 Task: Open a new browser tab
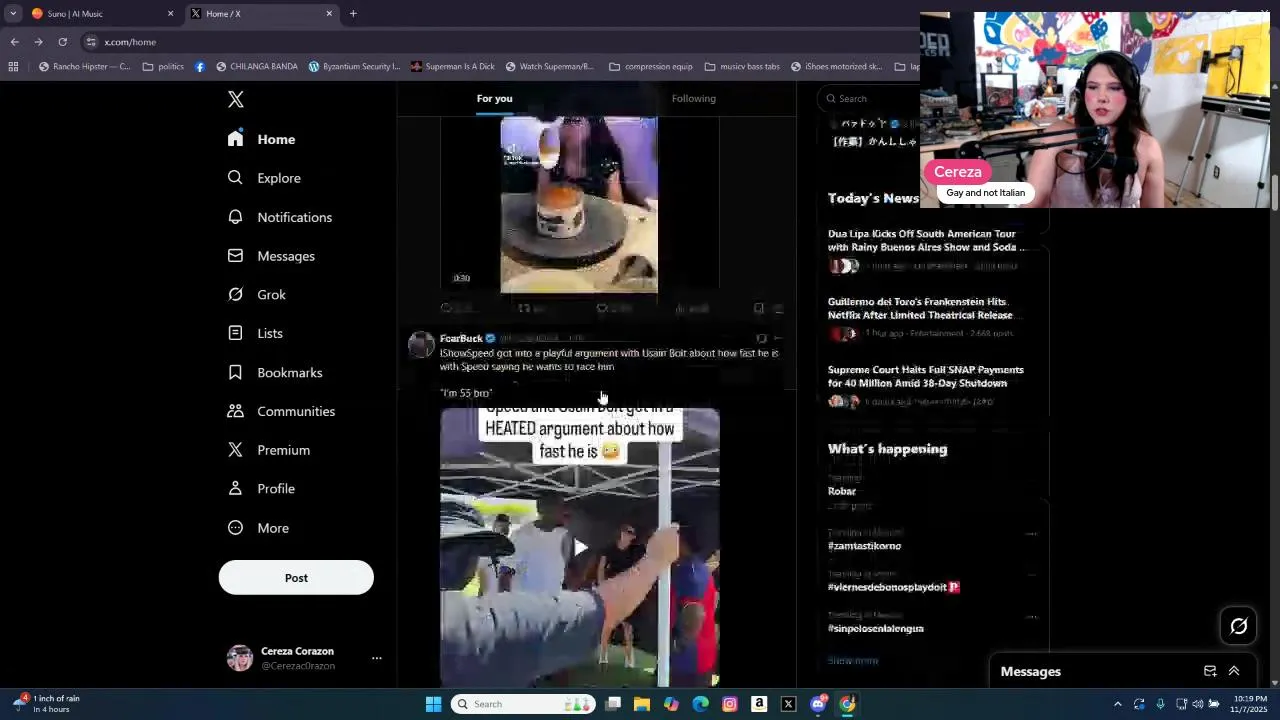pyautogui.click(x=353, y=14)
